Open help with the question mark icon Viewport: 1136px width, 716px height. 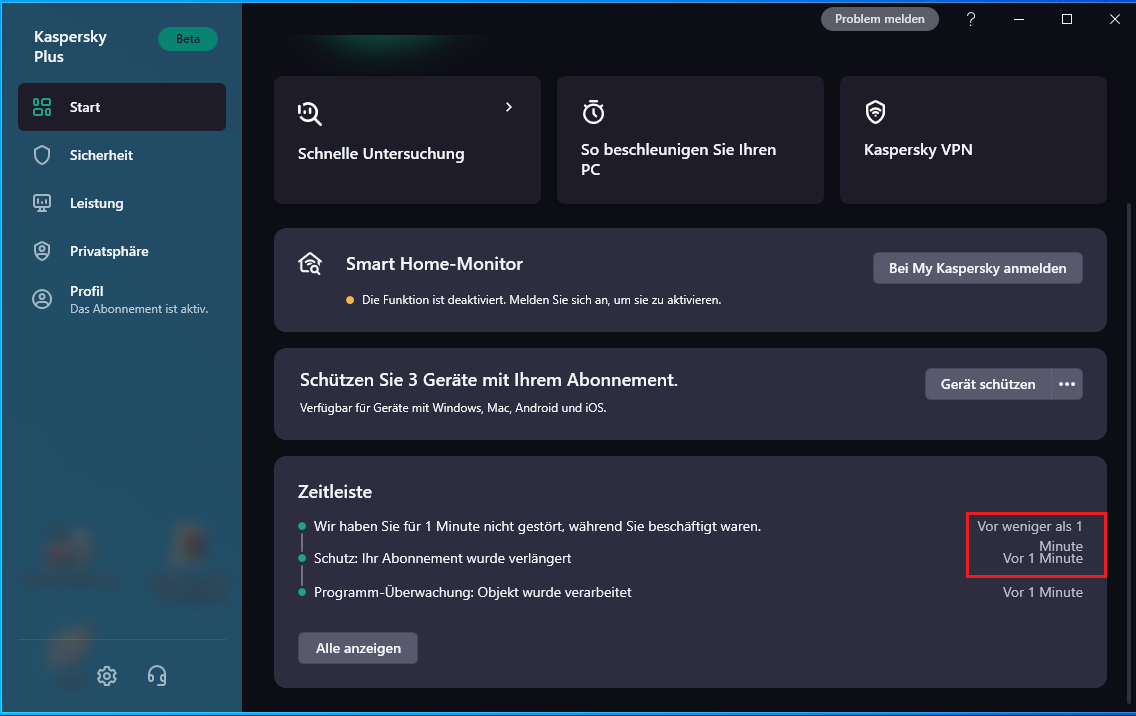coord(971,20)
